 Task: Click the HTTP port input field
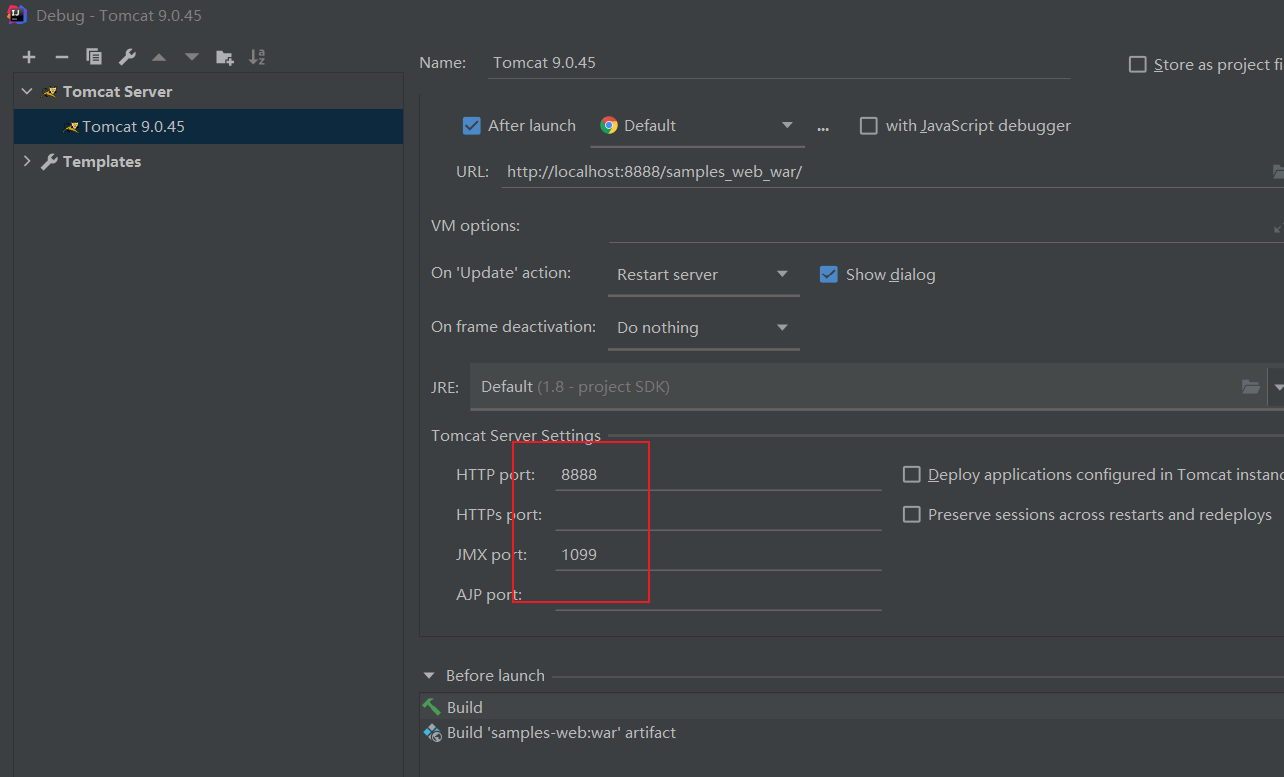[x=717, y=475]
